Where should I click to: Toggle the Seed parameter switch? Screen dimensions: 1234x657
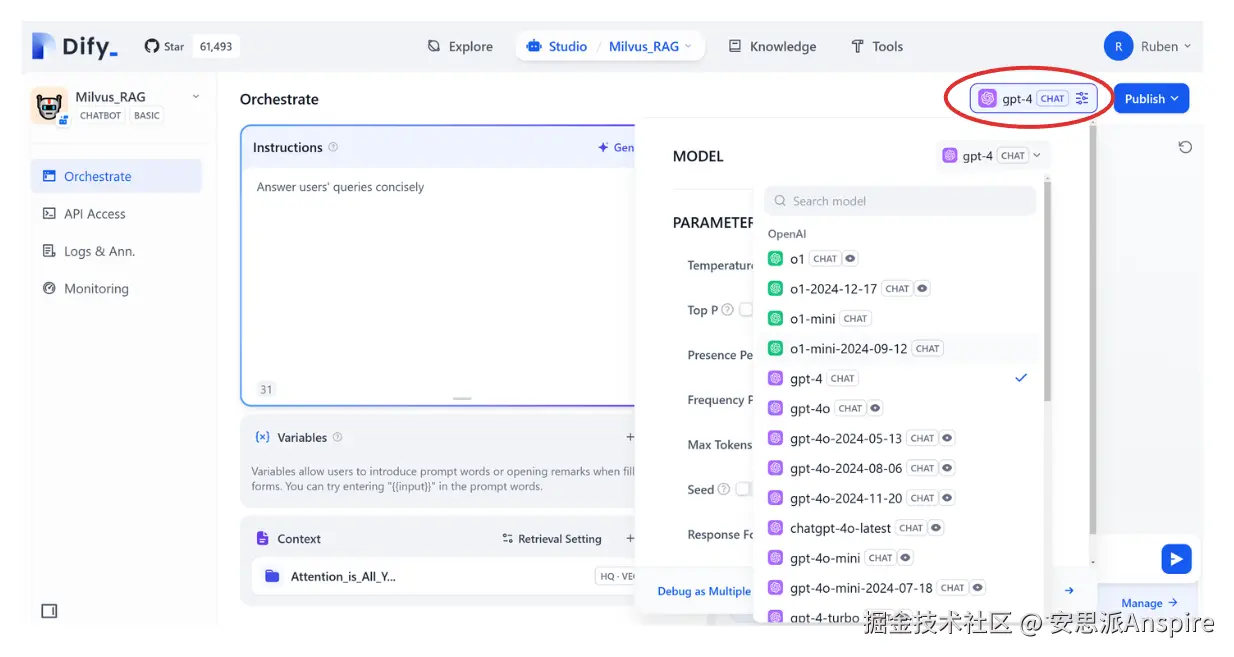[743, 489]
